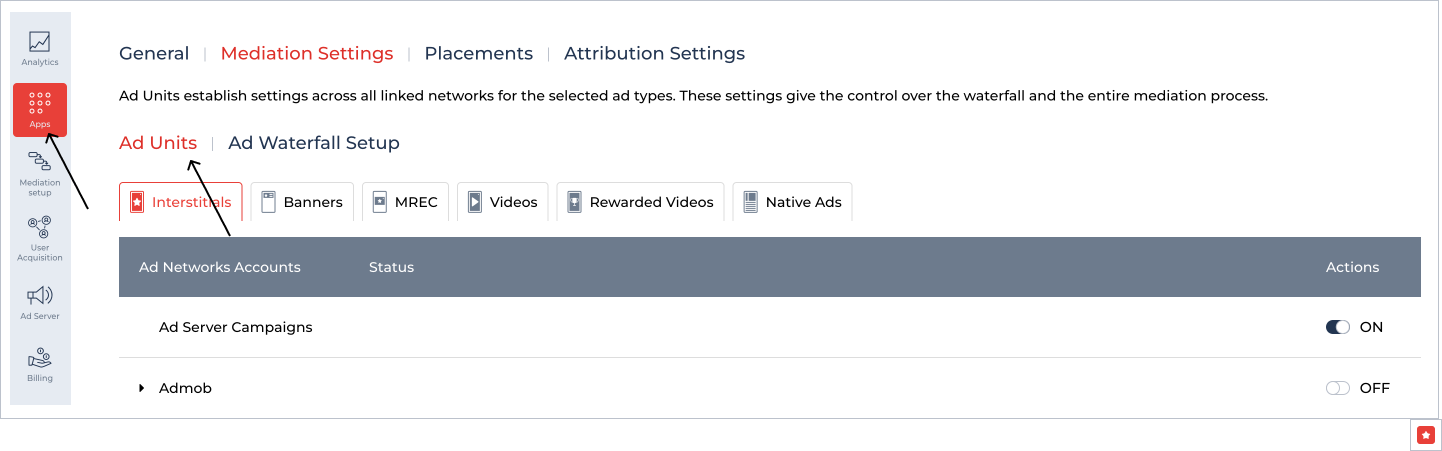Turn off Ad Server Campaigns toggle

point(1337,327)
